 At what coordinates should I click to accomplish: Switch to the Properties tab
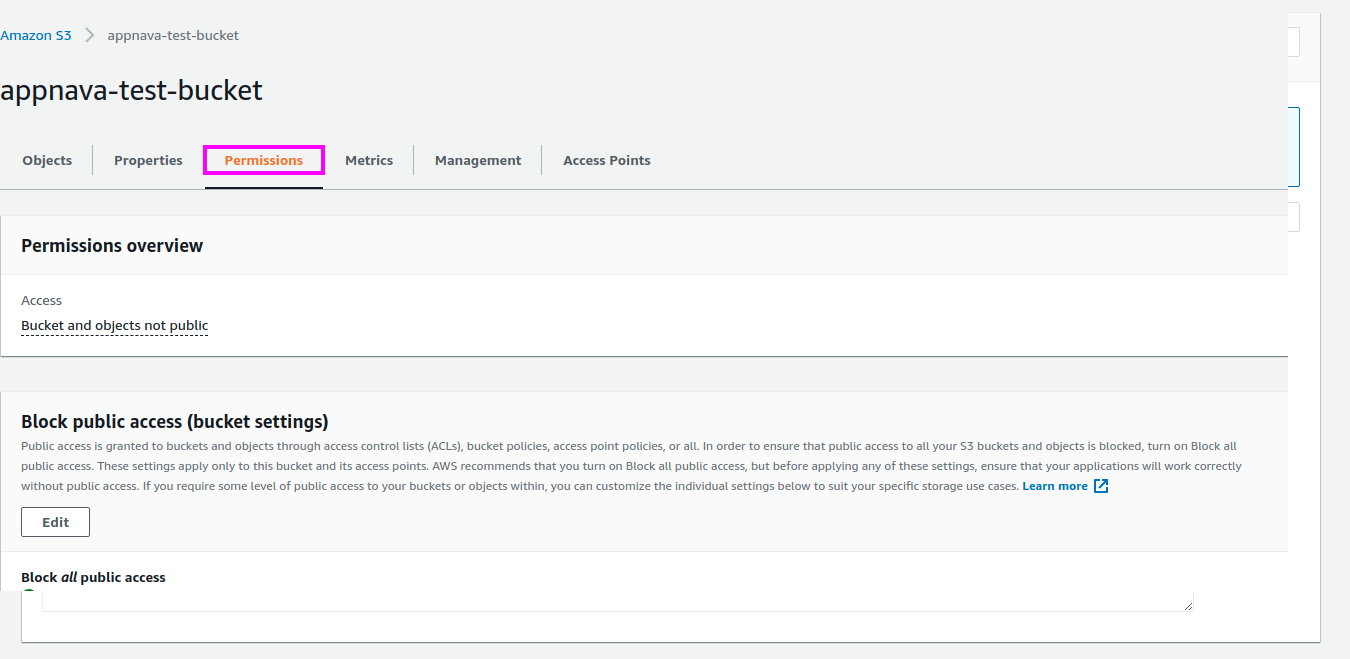148,160
